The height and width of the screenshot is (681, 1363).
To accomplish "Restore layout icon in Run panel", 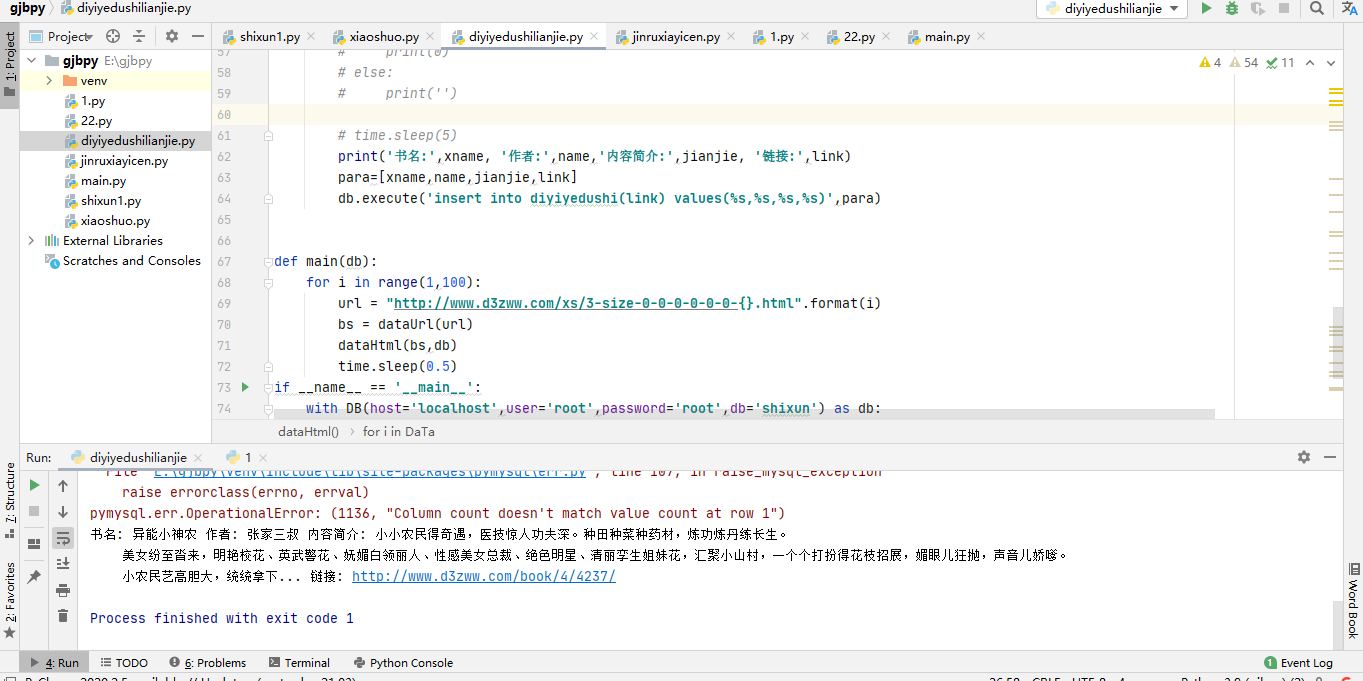I will click(35, 544).
